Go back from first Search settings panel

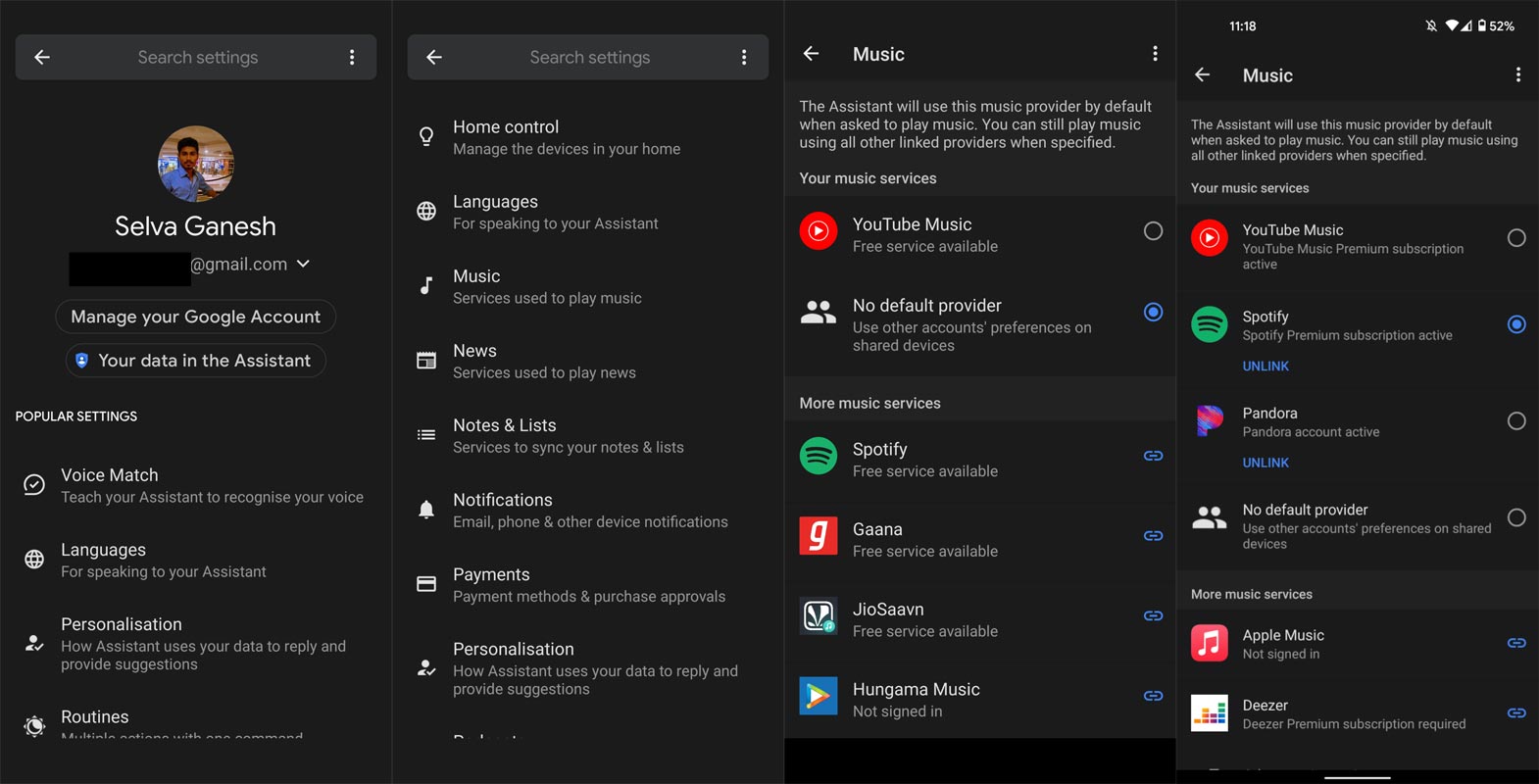42,57
